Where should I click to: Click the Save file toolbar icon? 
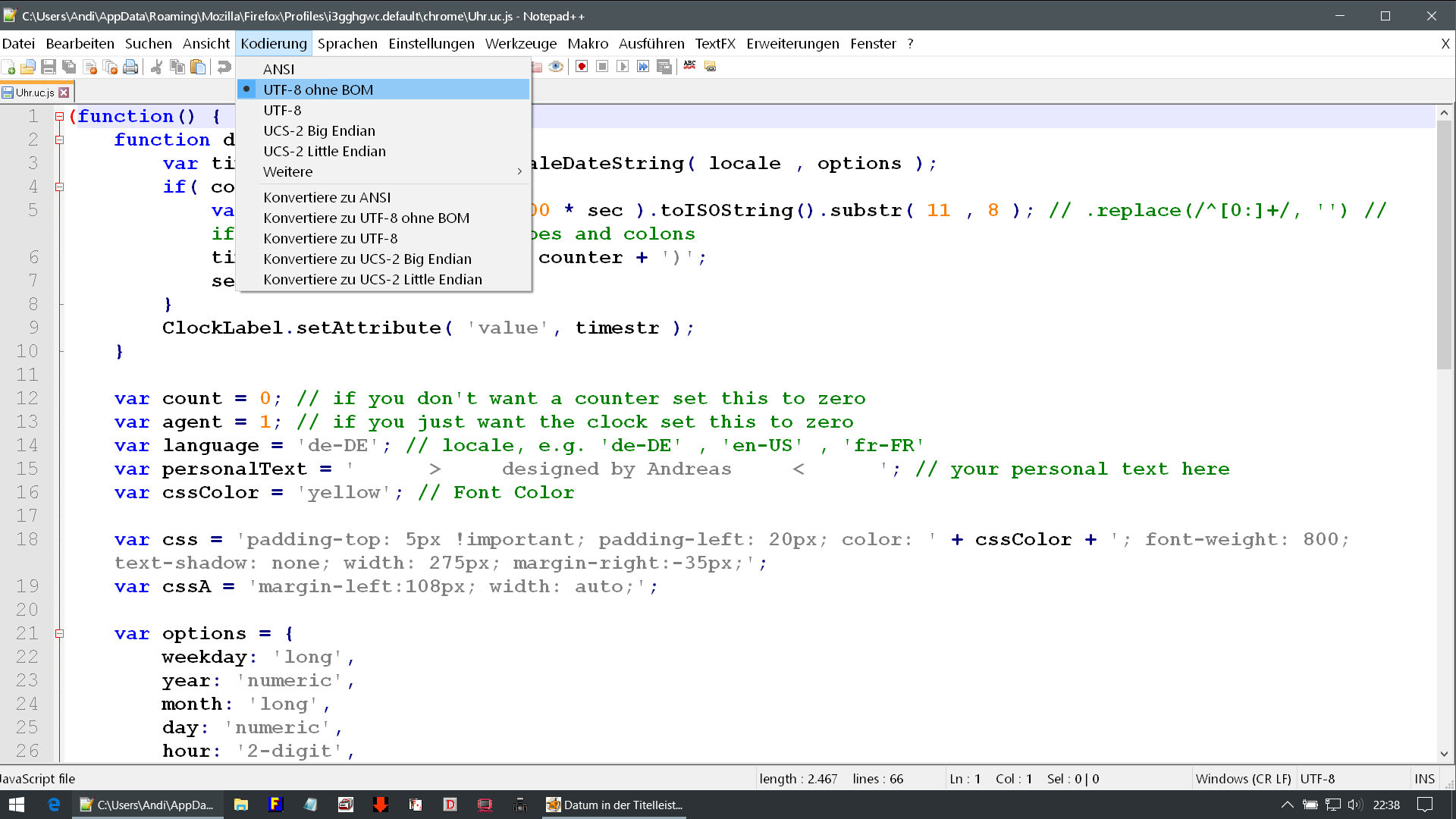click(x=49, y=67)
